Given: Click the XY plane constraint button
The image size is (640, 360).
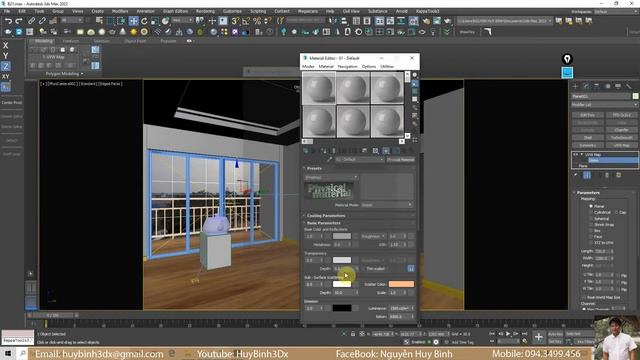Looking at the screenshot, I should pos(6,76).
